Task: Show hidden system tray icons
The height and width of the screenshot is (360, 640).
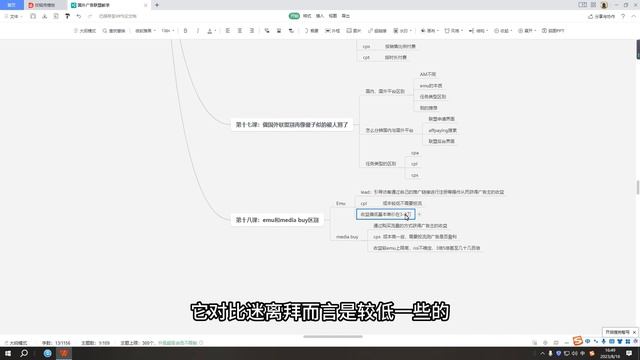Action: point(542,353)
